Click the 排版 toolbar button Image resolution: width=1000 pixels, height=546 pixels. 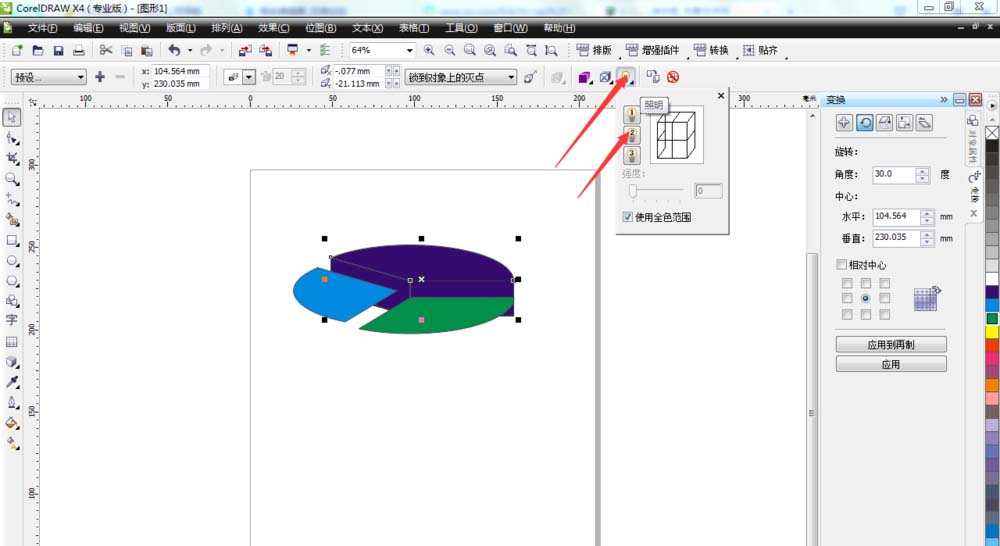coord(594,50)
